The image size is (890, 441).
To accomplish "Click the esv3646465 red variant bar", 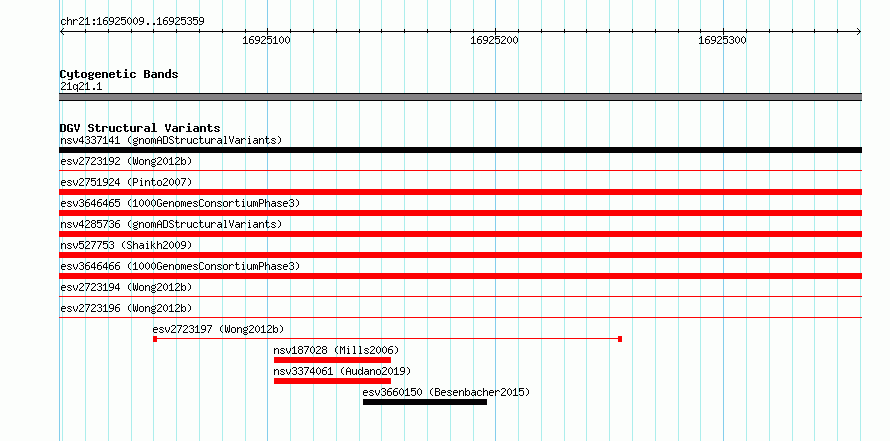I will pyautogui.click(x=460, y=213).
